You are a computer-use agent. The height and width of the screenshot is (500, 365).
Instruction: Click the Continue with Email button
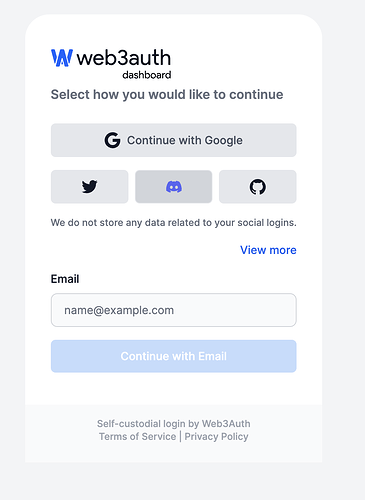174,356
